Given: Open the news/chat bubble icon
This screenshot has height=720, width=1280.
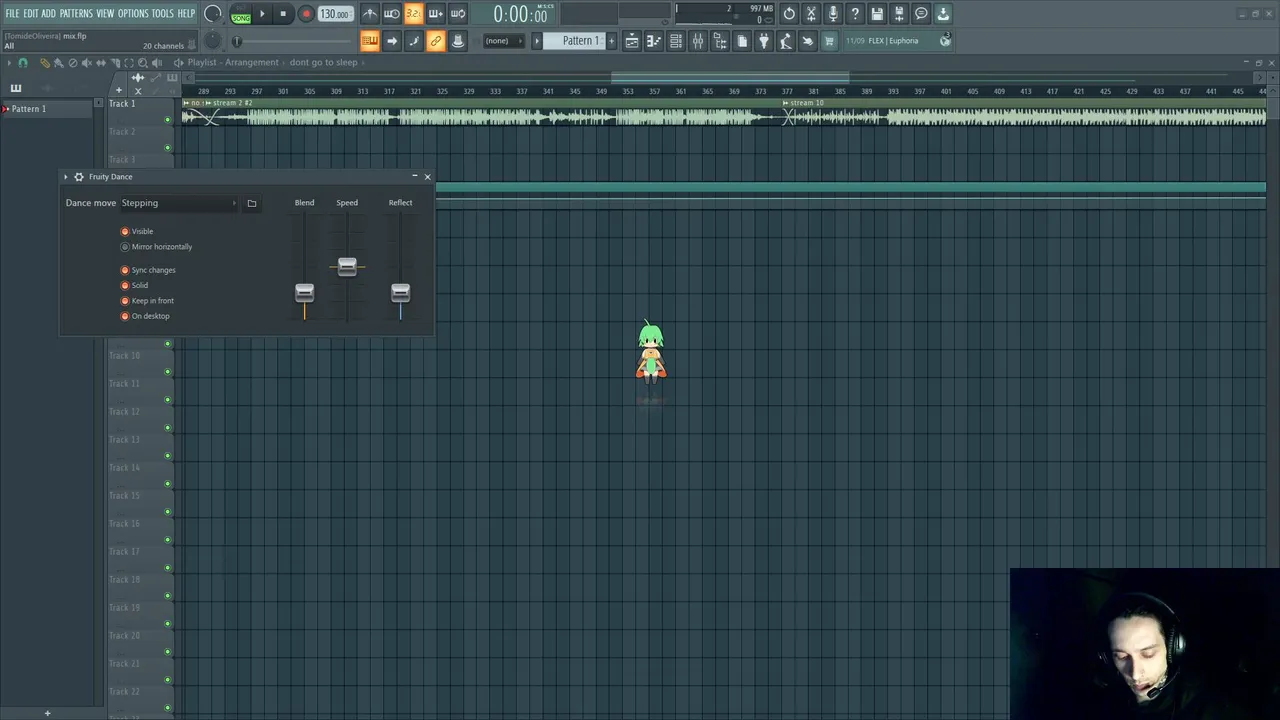Looking at the screenshot, I should pos(921,14).
